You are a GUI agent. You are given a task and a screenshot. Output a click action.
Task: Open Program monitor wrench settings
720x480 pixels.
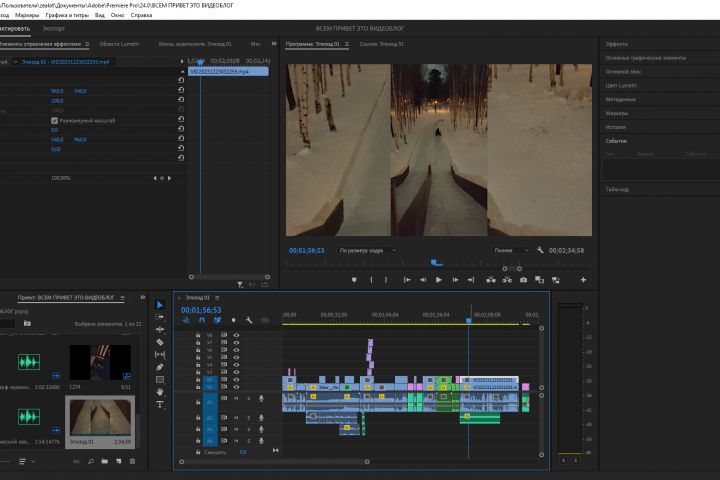point(539,249)
